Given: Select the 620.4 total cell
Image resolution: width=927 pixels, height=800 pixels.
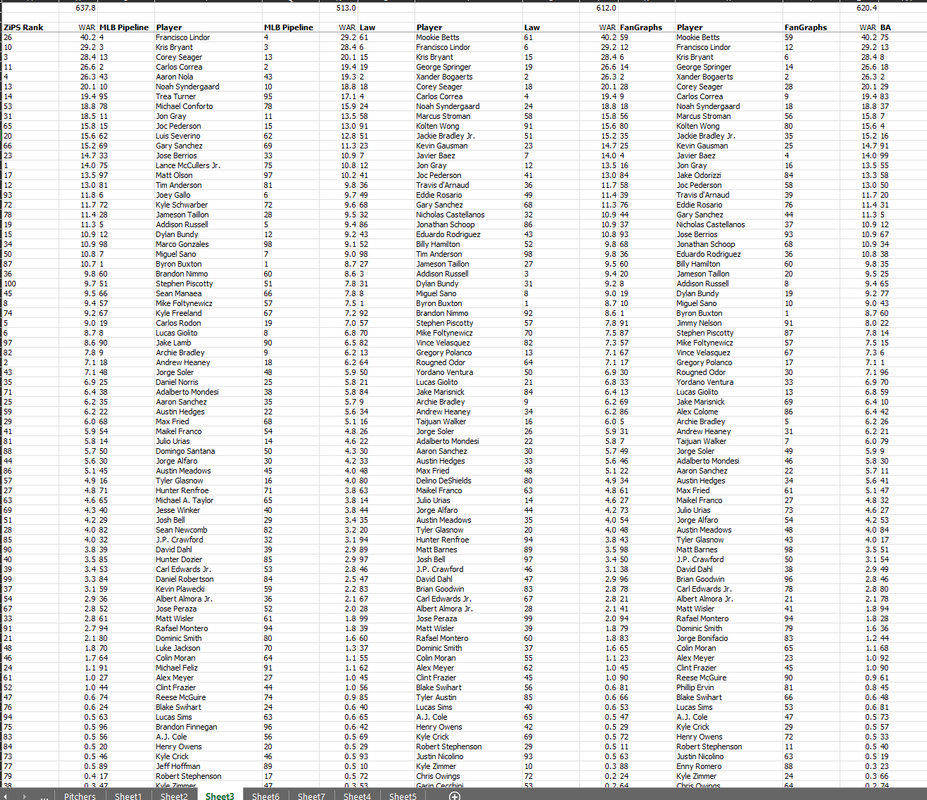Looking at the screenshot, I should [x=860, y=8].
